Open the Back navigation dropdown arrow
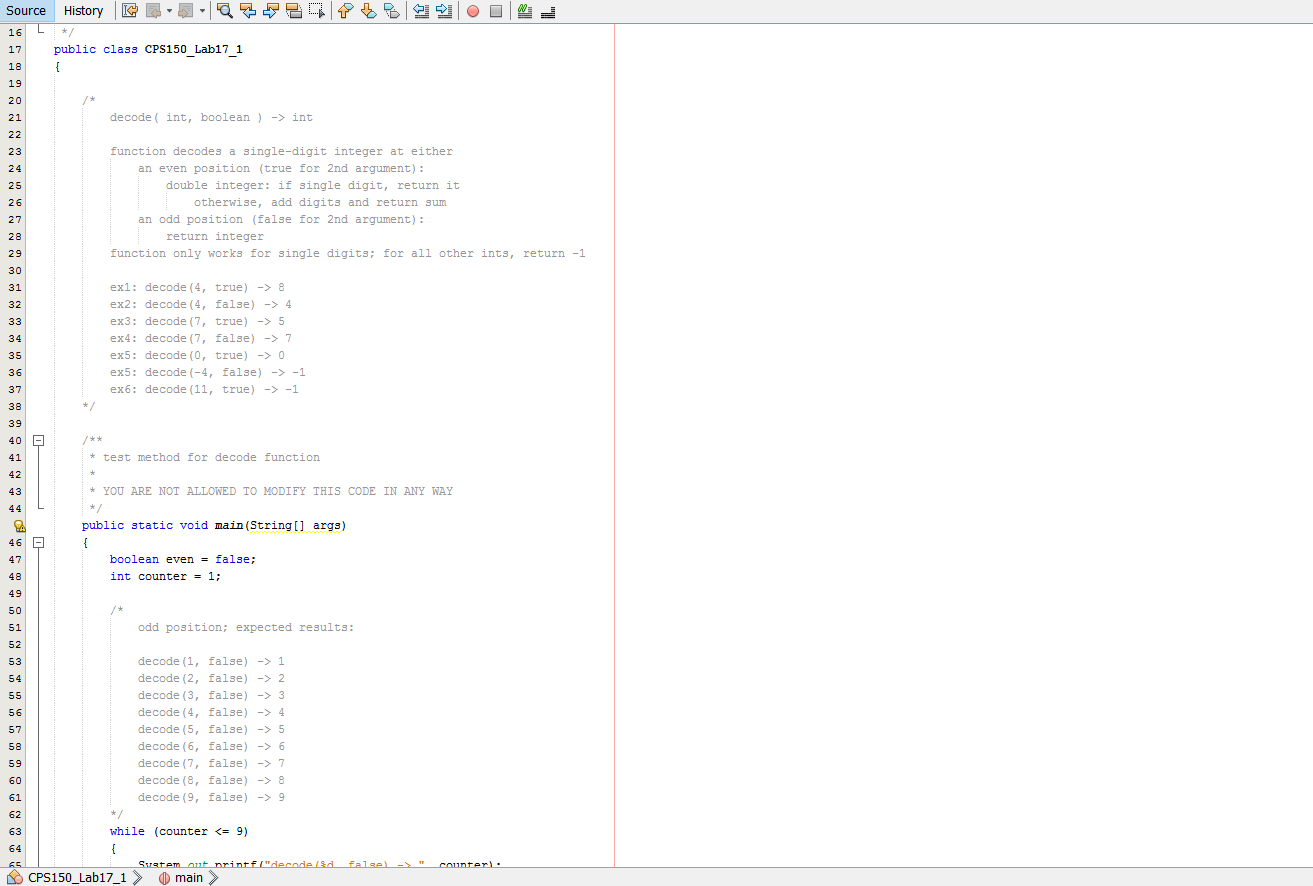The width and height of the screenshot is (1313, 886). point(169,11)
